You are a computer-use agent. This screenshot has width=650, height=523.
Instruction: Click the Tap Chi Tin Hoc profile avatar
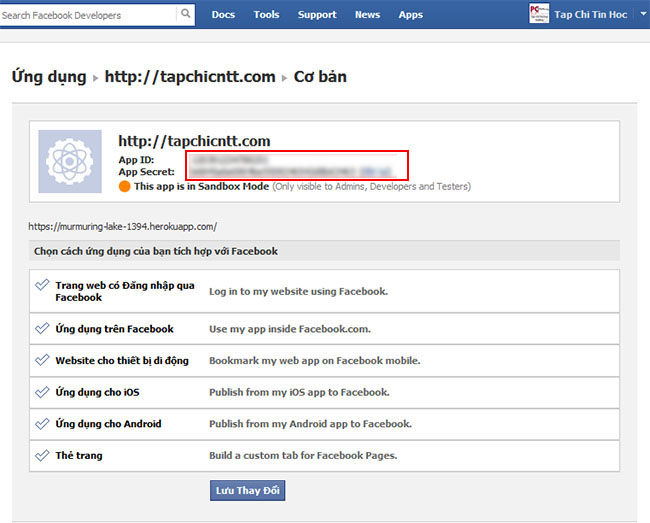pyautogui.click(x=539, y=14)
